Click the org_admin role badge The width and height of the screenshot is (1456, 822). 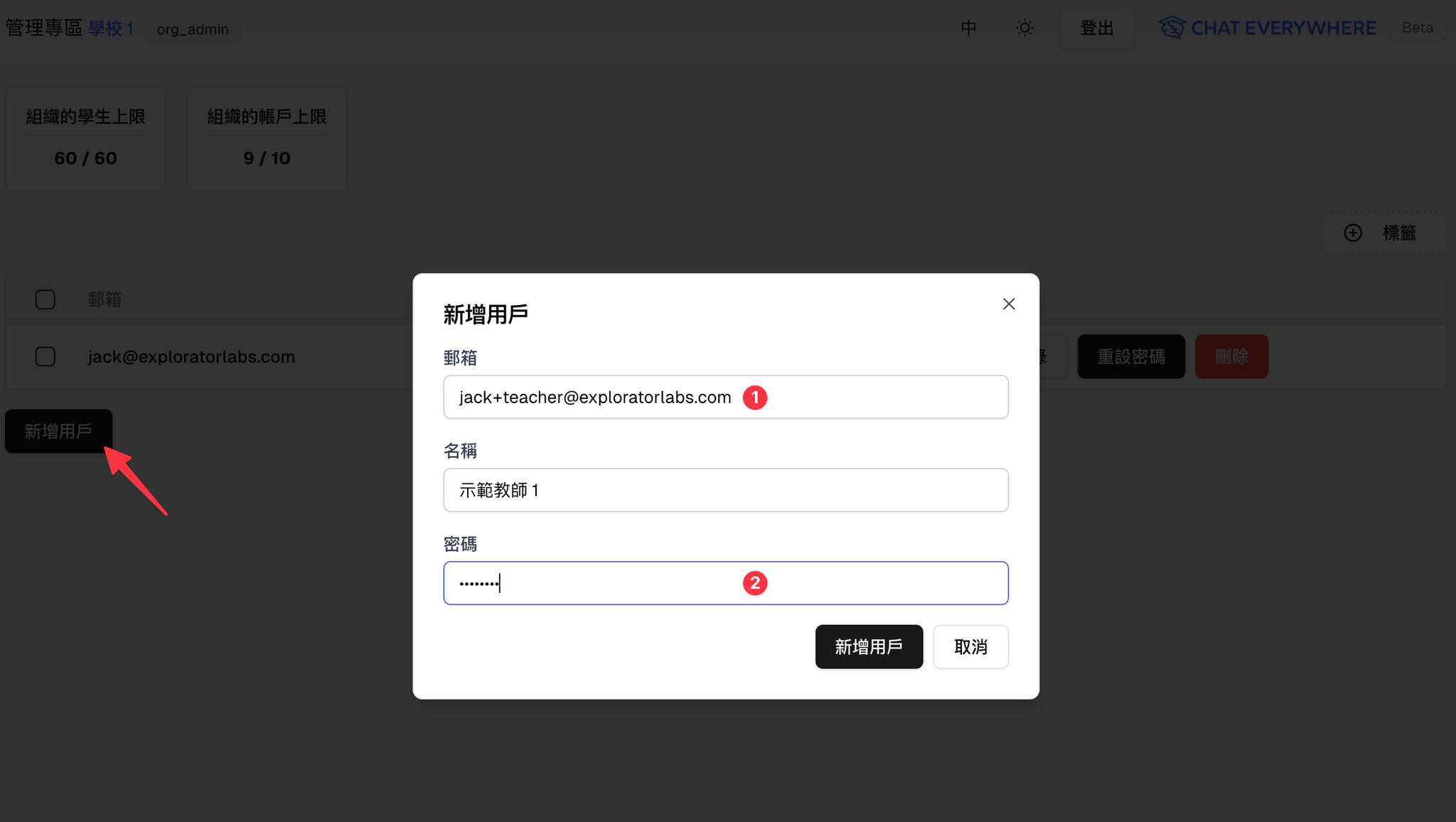pos(193,29)
